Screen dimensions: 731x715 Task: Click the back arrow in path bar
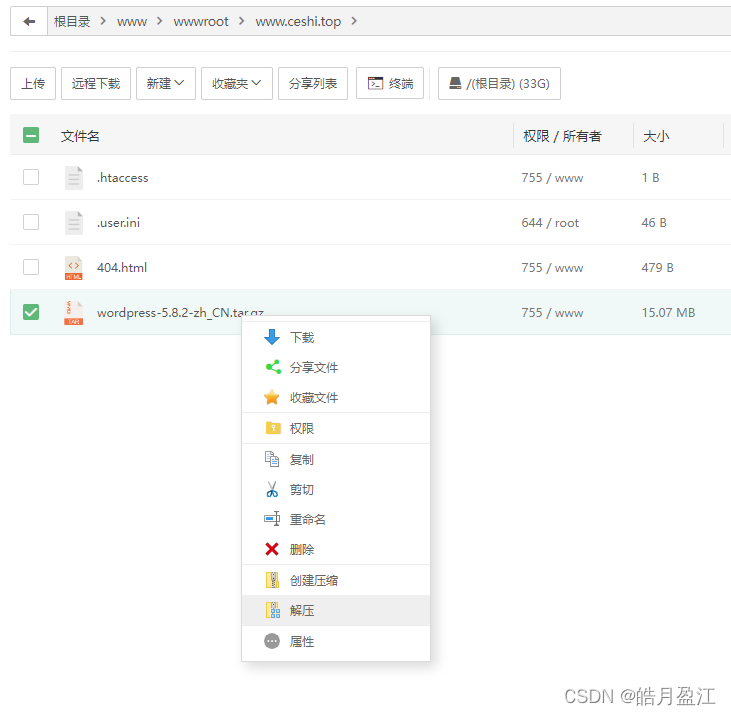click(x=29, y=21)
